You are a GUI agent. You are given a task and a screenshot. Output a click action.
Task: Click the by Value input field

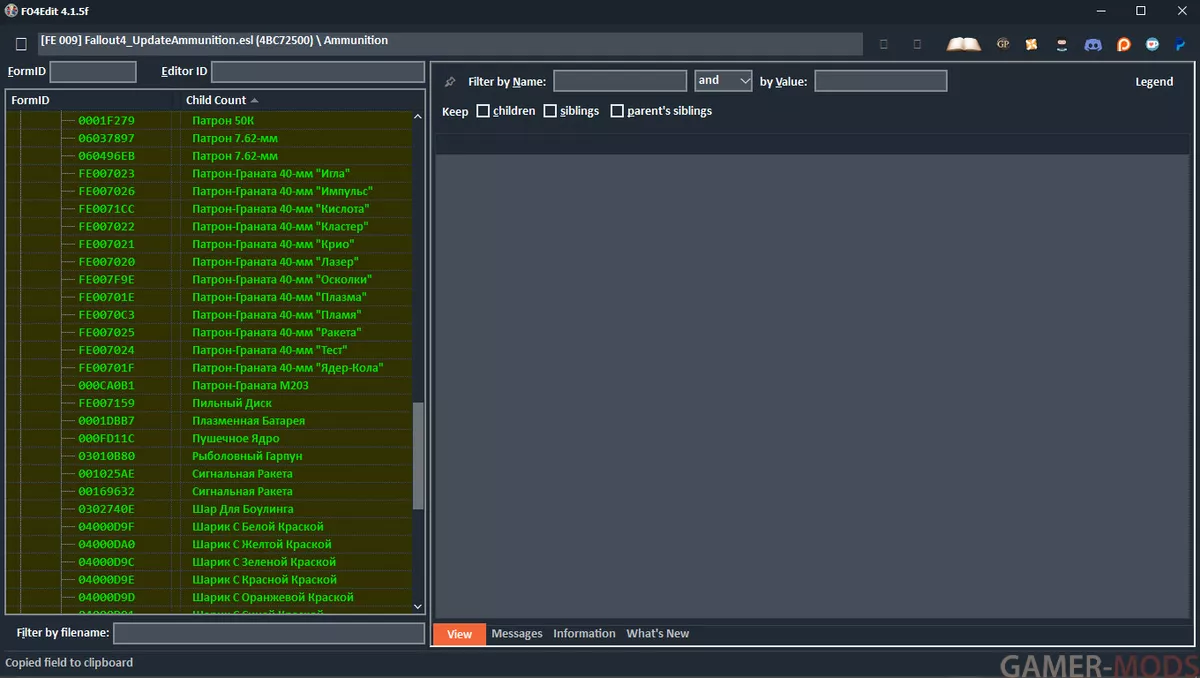tap(881, 81)
